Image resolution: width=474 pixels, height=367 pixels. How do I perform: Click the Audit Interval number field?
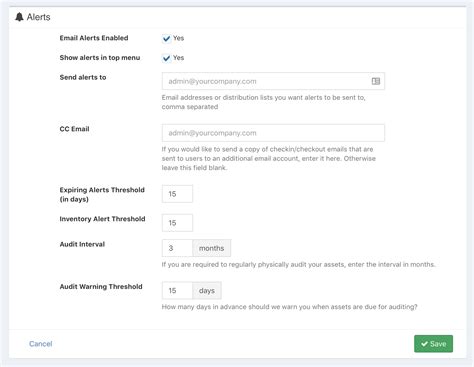[x=177, y=248]
